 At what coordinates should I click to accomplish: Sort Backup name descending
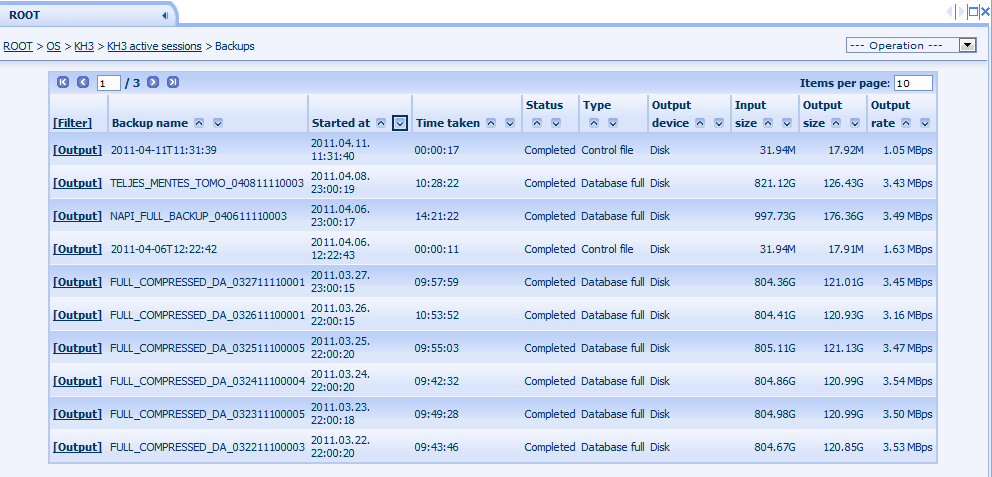pos(218,123)
